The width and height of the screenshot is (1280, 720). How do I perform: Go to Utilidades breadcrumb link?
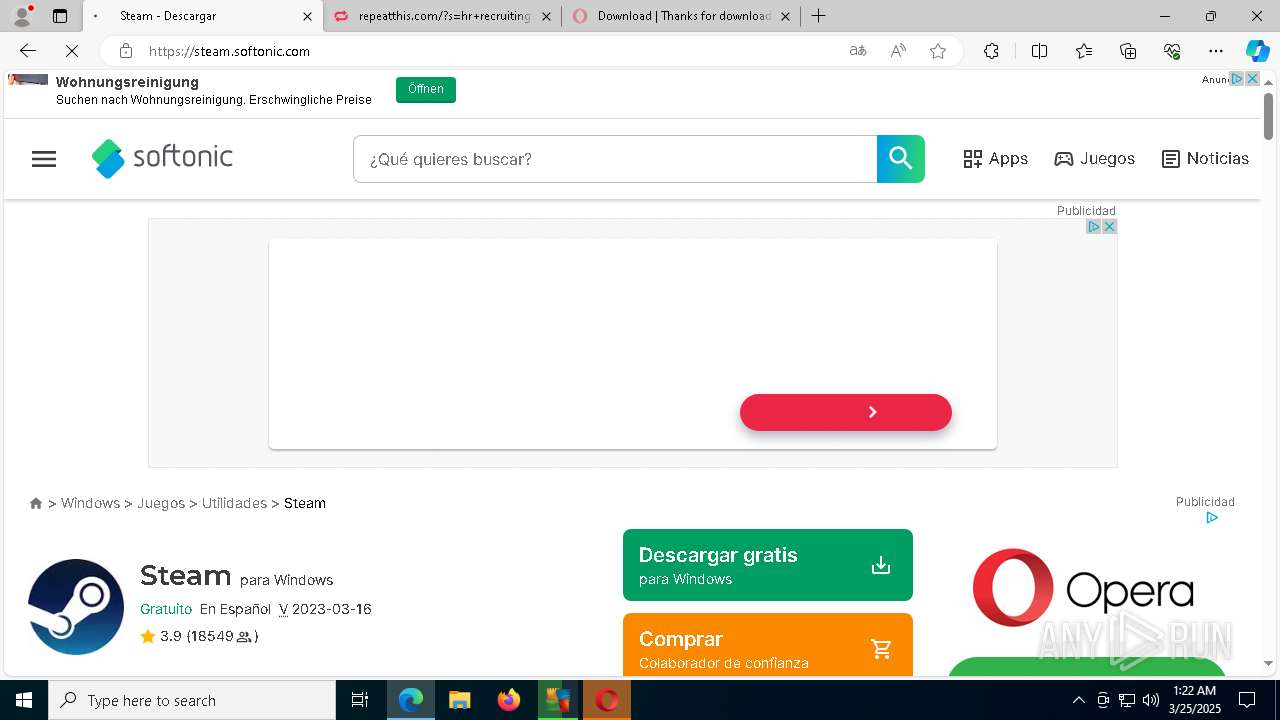click(x=234, y=503)
